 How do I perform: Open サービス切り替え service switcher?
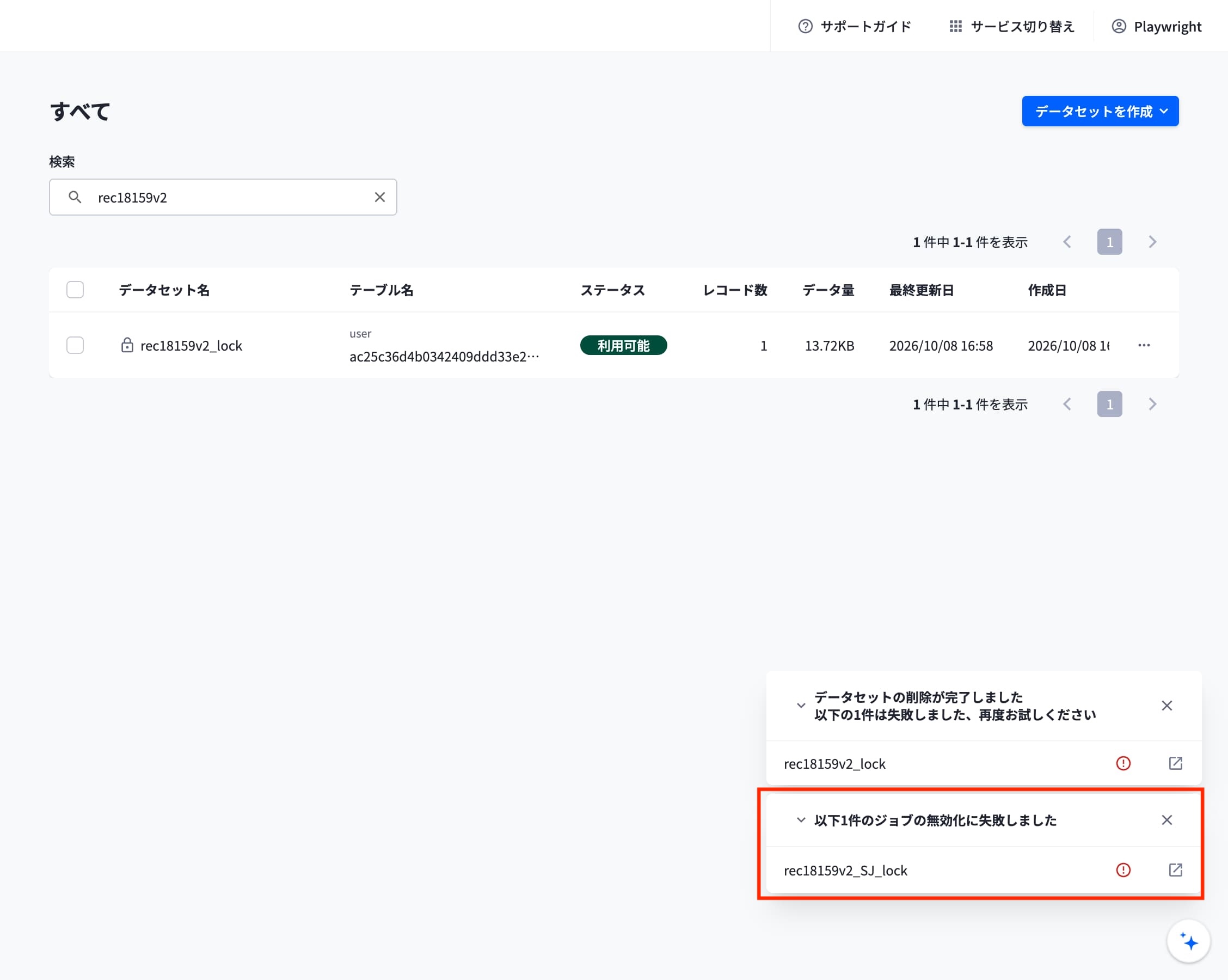pos(1011,26)
